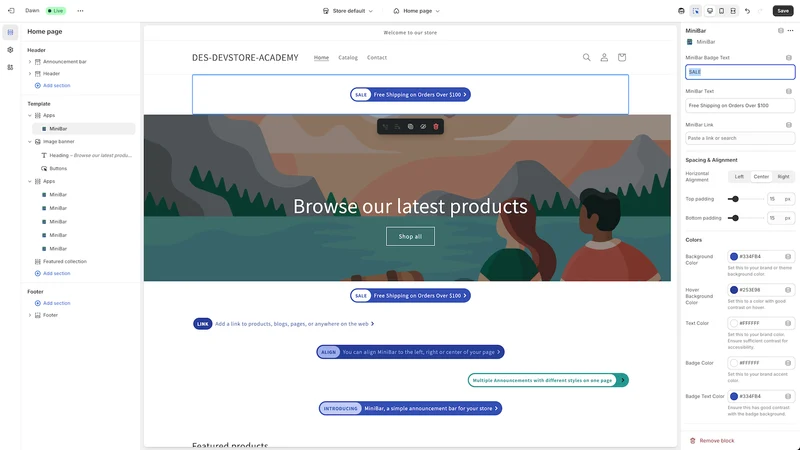Viewport: 800px width, 450px height.
Task: Duplicate block via floating toolbar
Action: (410, 127)
